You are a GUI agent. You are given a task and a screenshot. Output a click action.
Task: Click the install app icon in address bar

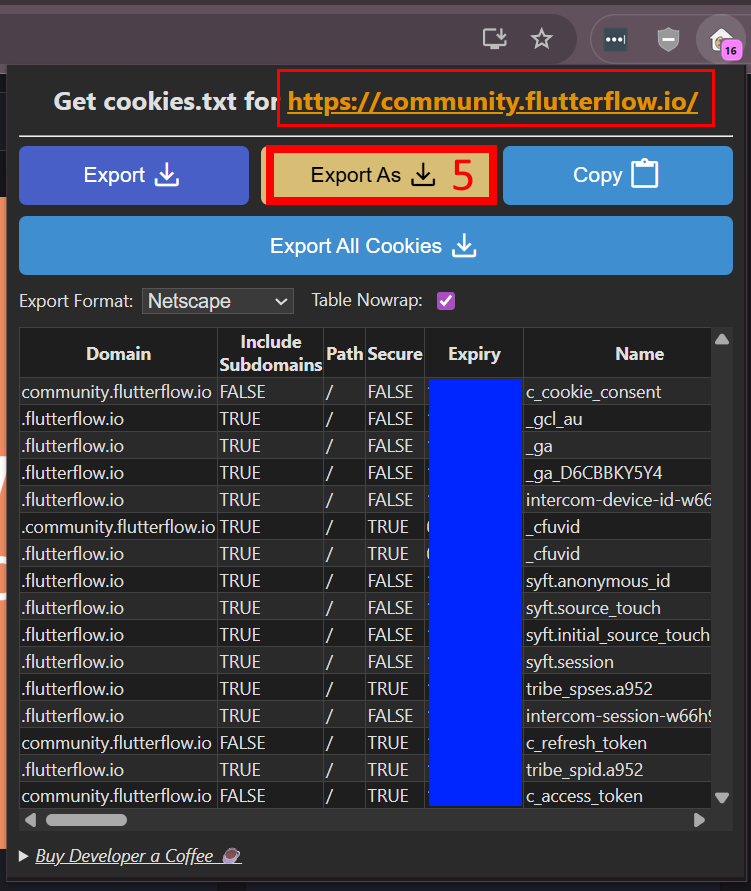tap(494, 39)
